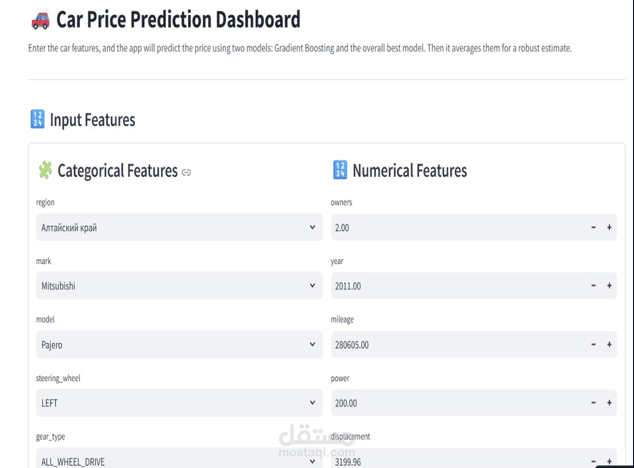Open the region dropdown showing Алтайский край
The width and height of the screenshot is (634, 468).
(178, 228)
